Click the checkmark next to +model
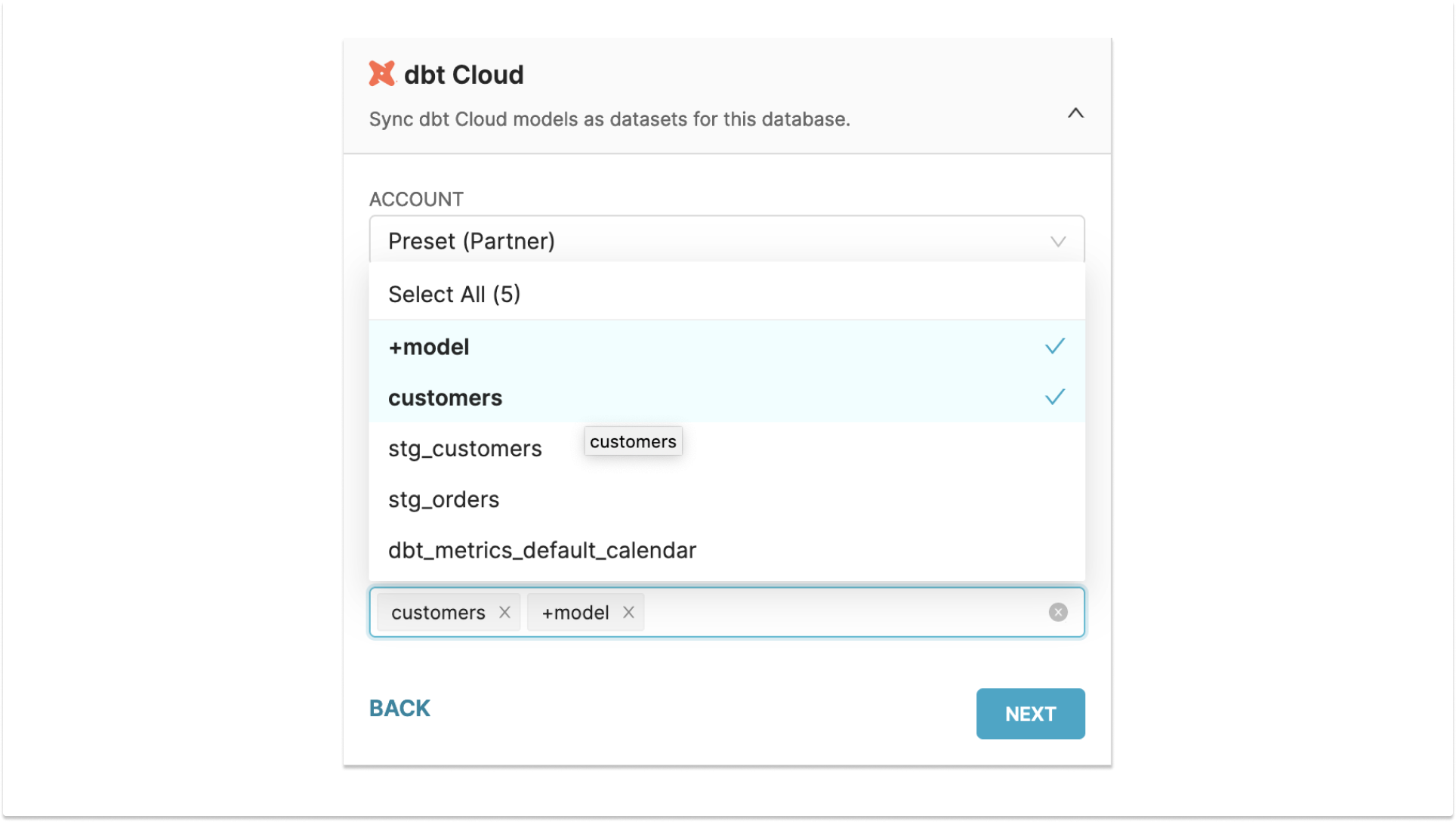Viewport: 1456px width, 822px height. pyautogui.click(x=1054, y=345)
